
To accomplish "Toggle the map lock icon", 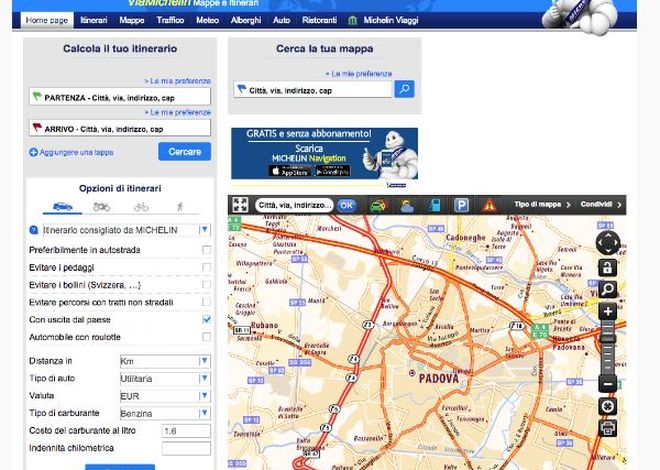I will coord(607,268).
